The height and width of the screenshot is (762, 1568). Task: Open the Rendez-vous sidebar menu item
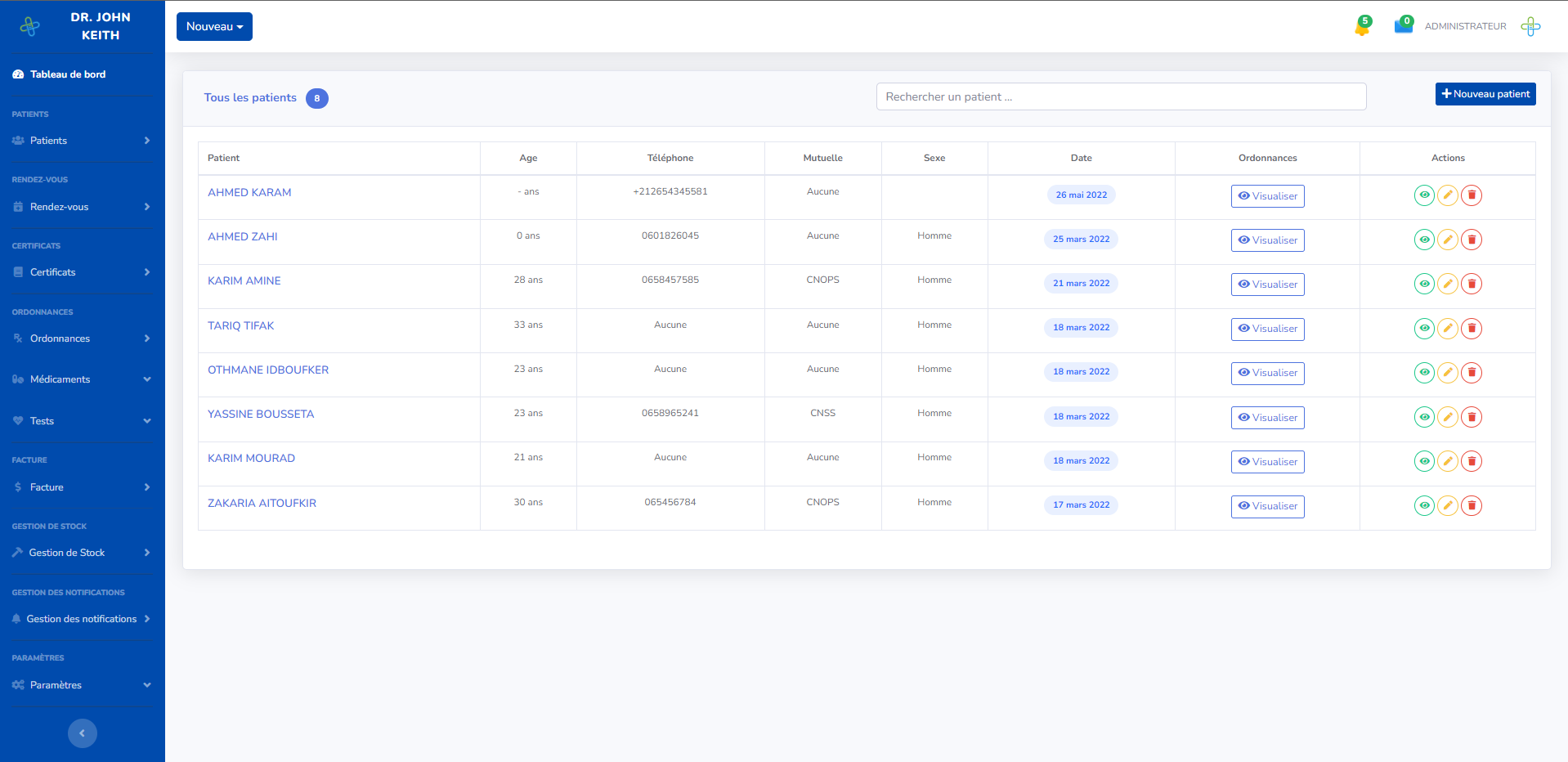click(x=82, y=207)
